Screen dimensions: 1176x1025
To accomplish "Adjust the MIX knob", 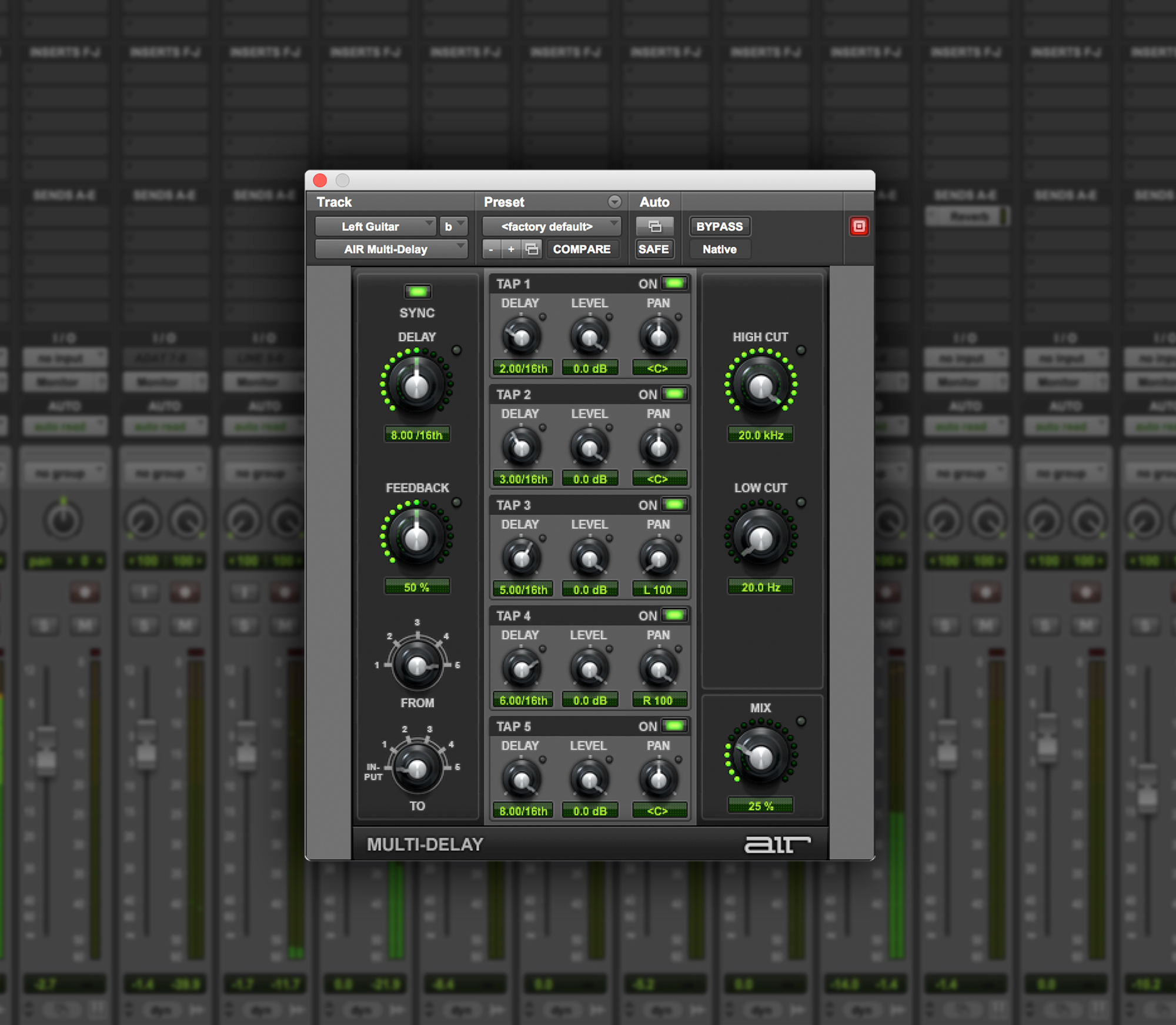I will point(760,754).
